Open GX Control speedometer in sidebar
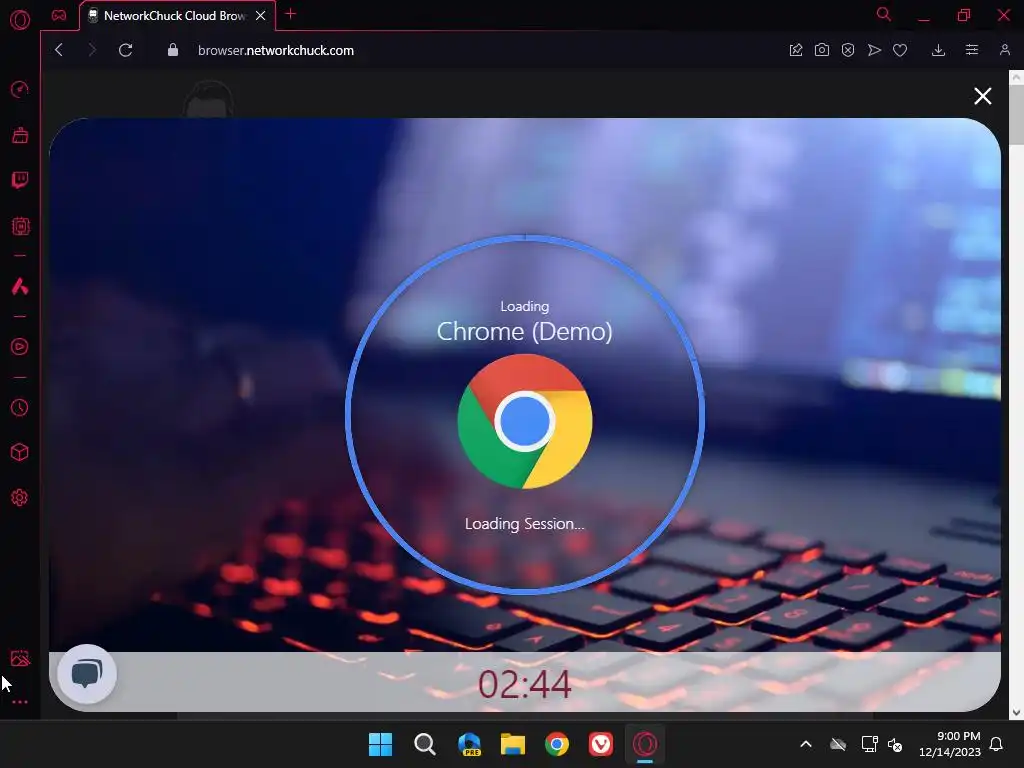Image resolution: width=1024 pixels, height=768 pixels. 20,89
